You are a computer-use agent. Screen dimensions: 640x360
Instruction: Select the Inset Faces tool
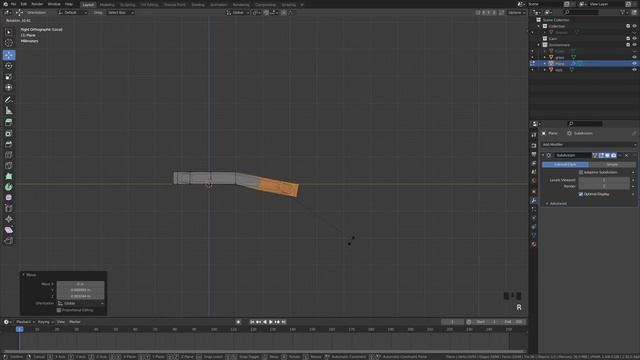(9, 133)
